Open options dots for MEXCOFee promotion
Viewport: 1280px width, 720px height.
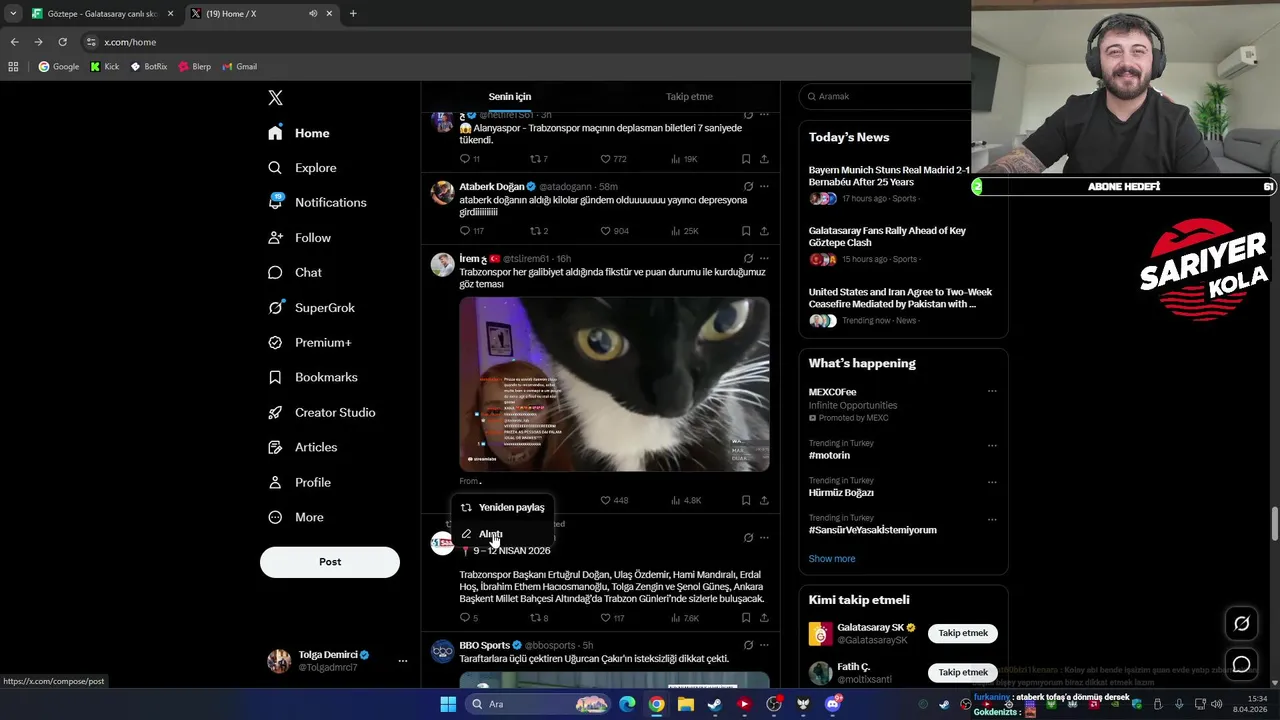click(x=992, y=391)
